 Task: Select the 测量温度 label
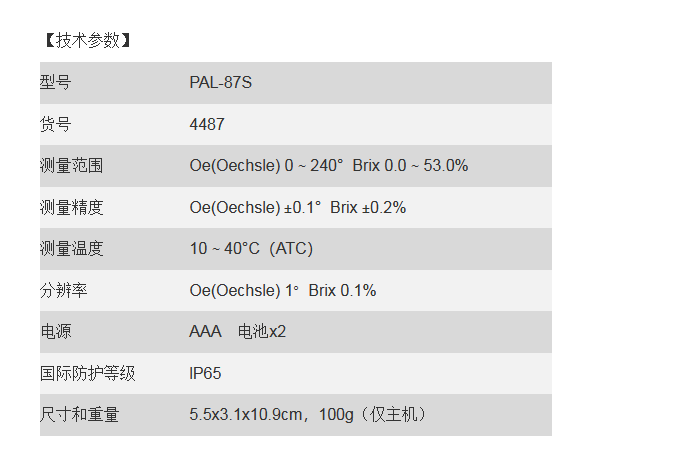click(72, 249)
